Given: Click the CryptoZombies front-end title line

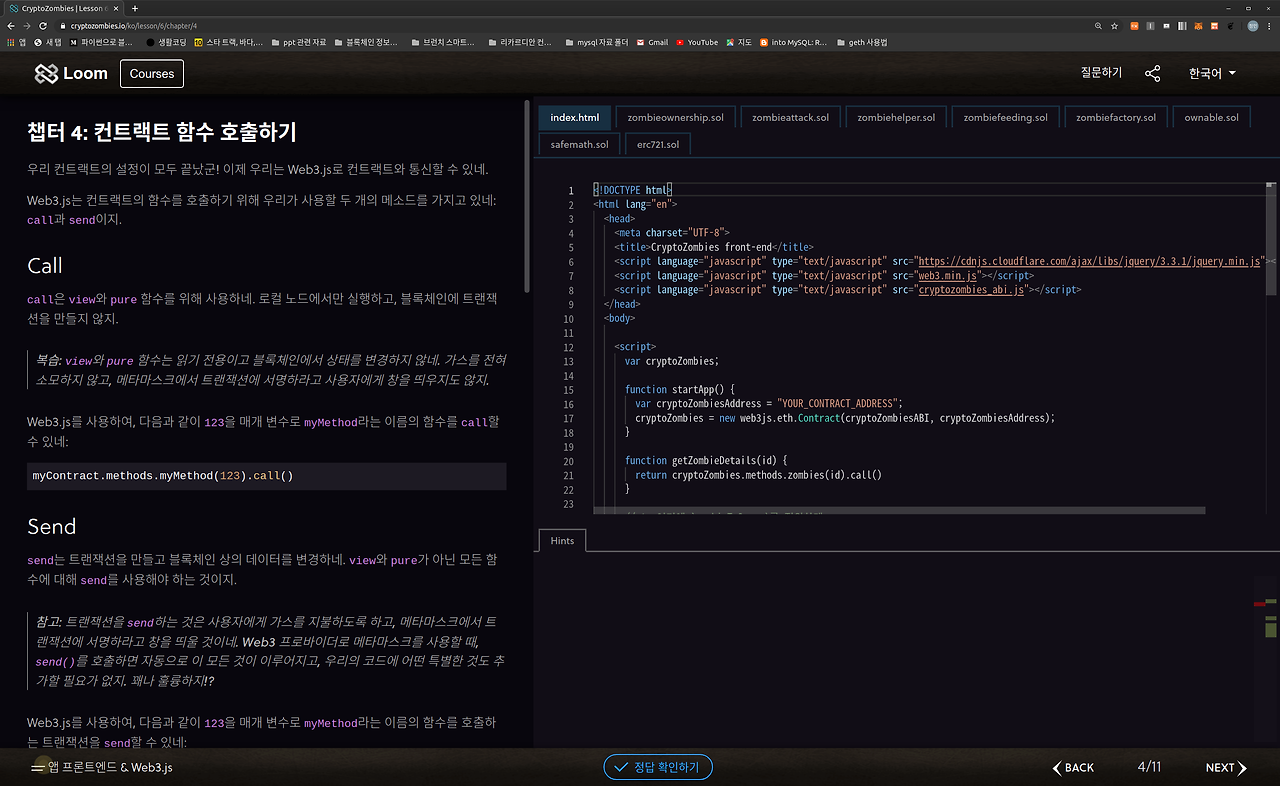Looking at the screenshot, I should tap(714, 246).
